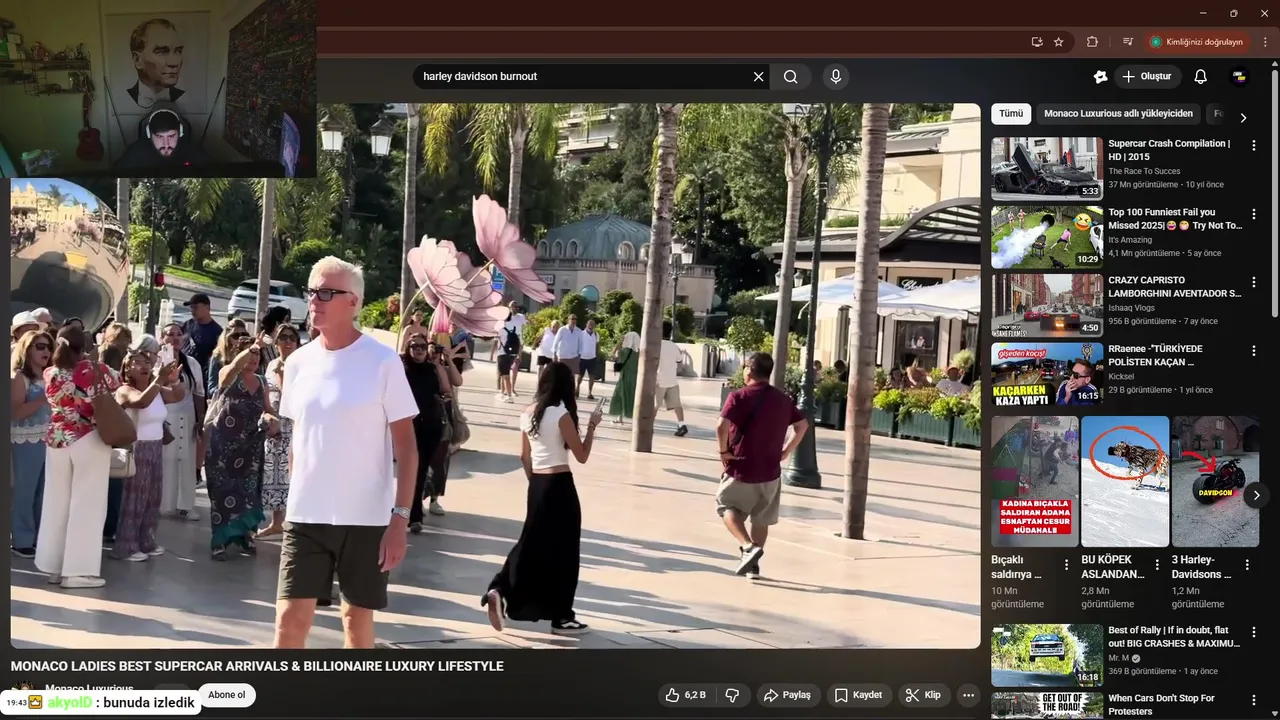This screenshot has height=720, width=1280.
Task: Open Supercar Crash Compilation video thumbnail
Action: point(1047,169)
